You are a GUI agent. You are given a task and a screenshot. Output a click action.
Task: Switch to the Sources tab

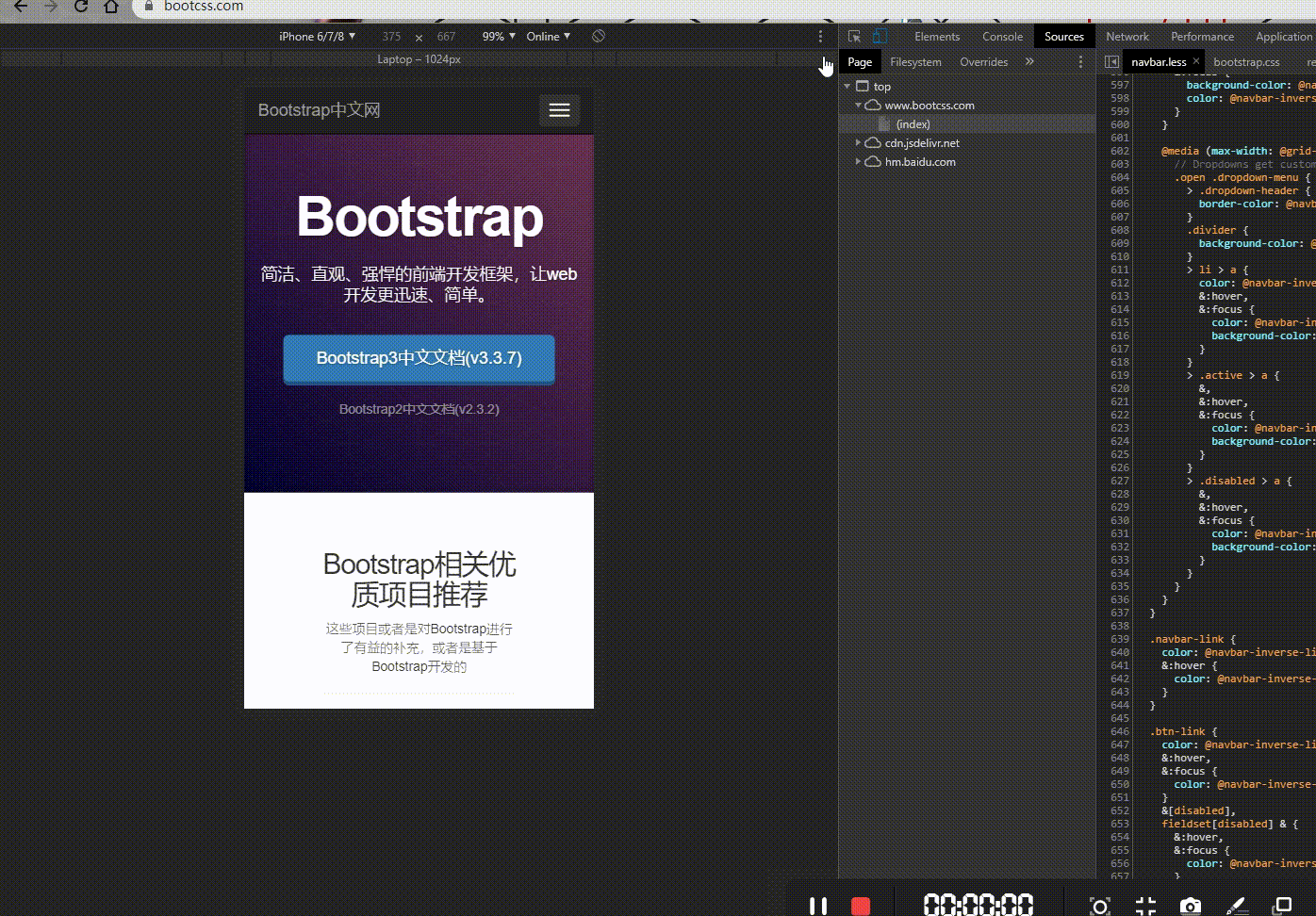click(1064, 36)
